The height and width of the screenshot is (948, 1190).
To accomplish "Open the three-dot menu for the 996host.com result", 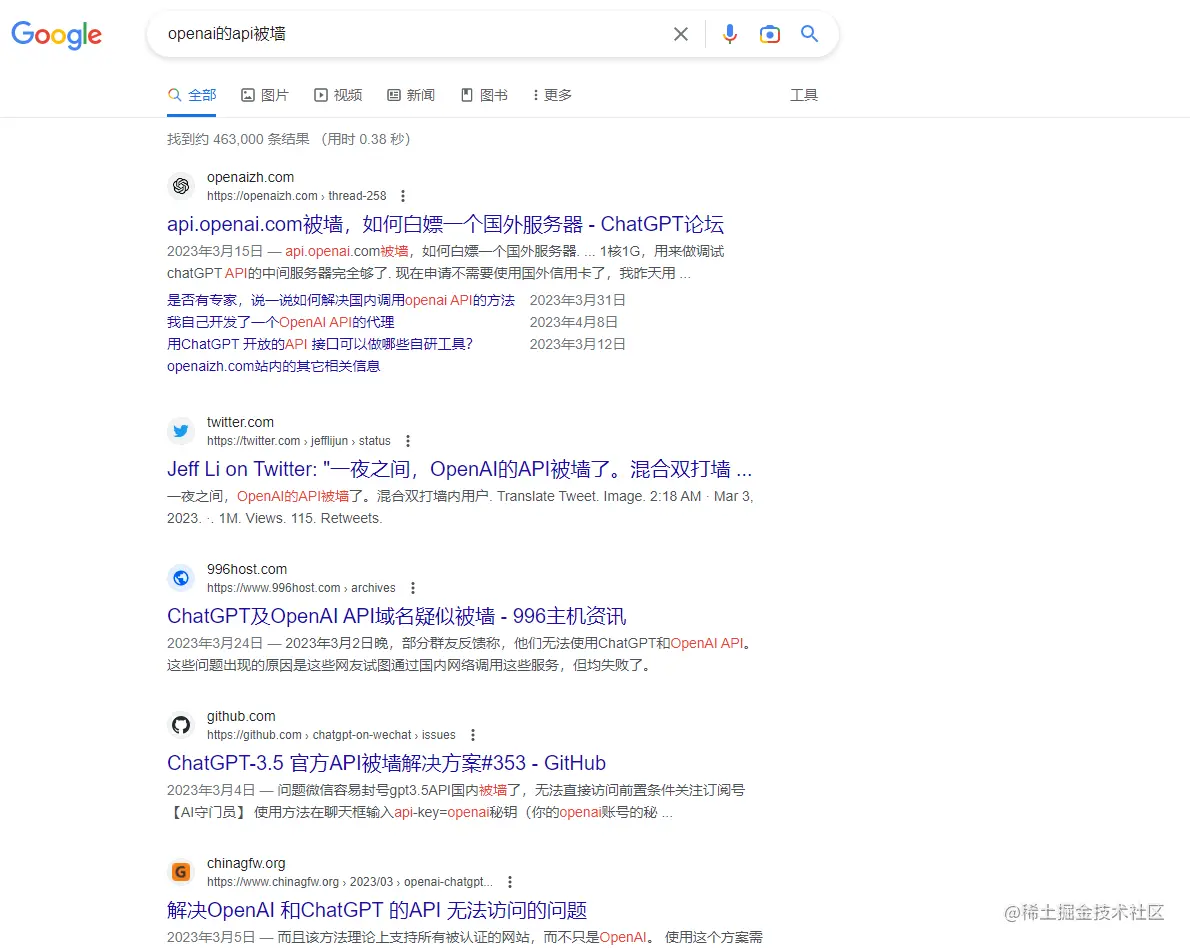I will click(413, 588).
